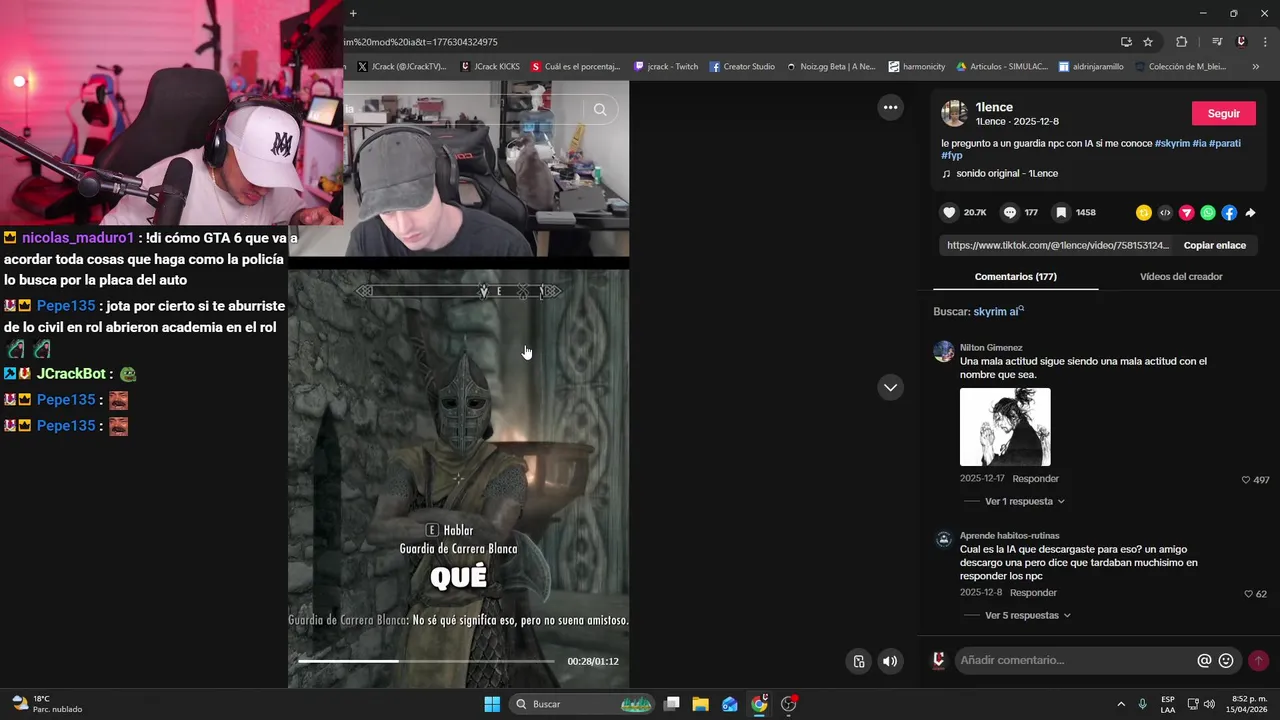1280x720 pixels.
Task: Share the video on WhatsApp
Action: (x=1208, y=213)
